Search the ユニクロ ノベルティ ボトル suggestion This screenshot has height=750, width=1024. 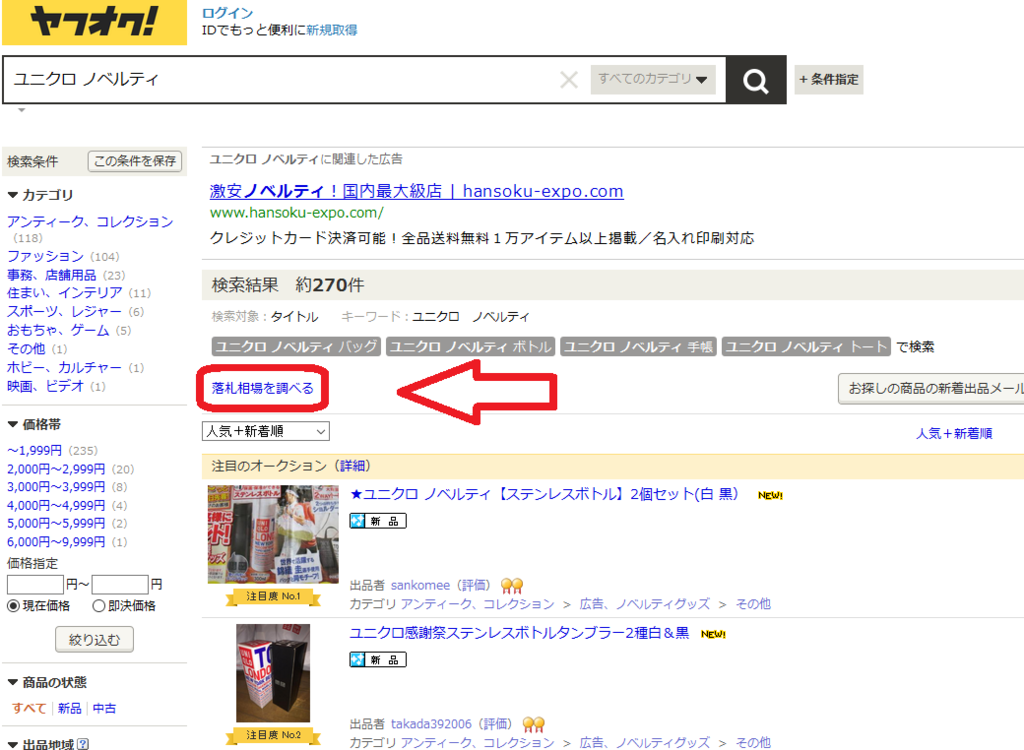(470, 346)
